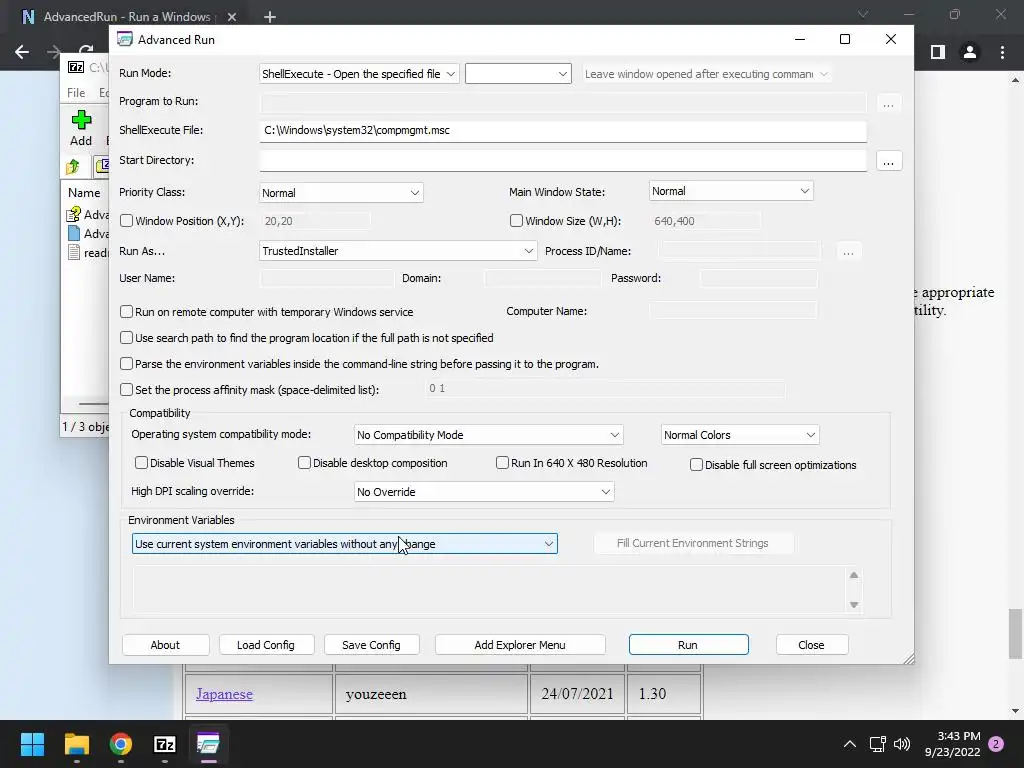Toggle Chrome side panel icon
Image resolution: width=1024 pixels, height=768 pixels.
pyautogui.click(x=938, y=52)
